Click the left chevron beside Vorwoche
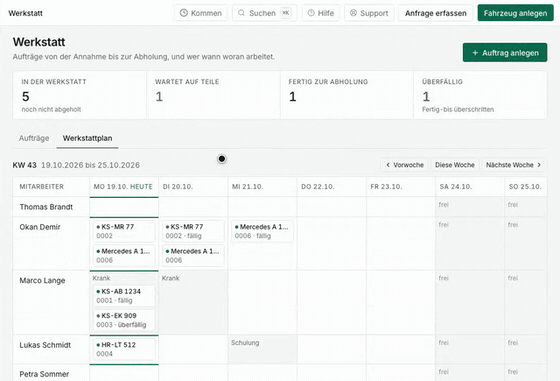This screenshot has width=560, height=381. click(x=388, y=165)
